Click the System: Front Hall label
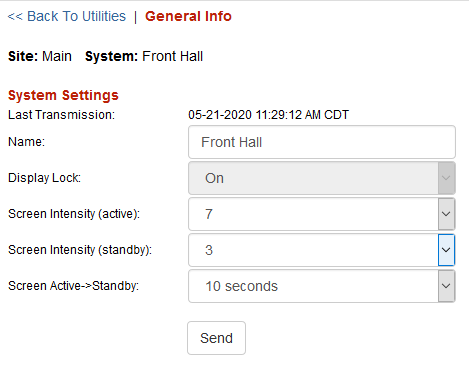This screenshot has width=469, height=366. pos(144,56)
